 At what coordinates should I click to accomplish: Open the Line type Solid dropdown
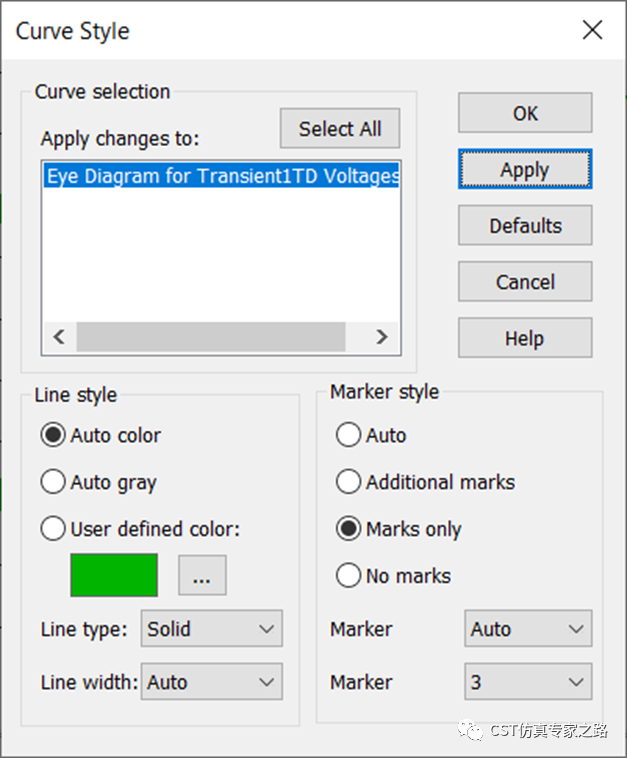click(212, 628)
